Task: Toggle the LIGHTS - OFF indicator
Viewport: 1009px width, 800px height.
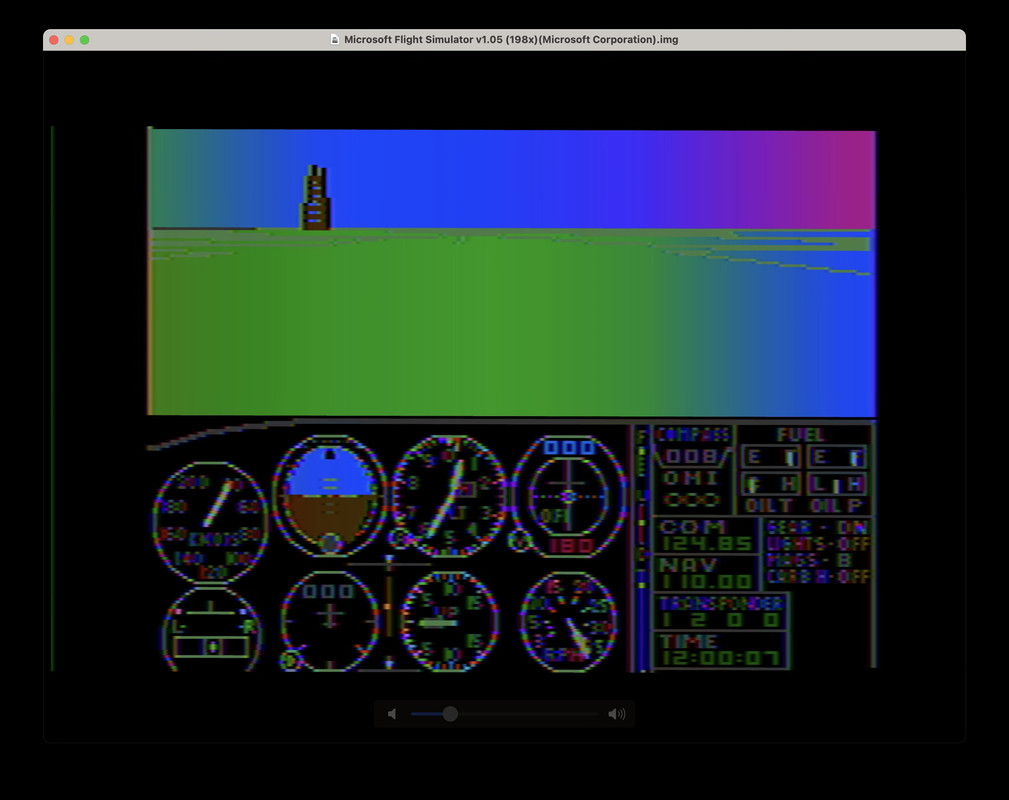Action: click(817, 544)
